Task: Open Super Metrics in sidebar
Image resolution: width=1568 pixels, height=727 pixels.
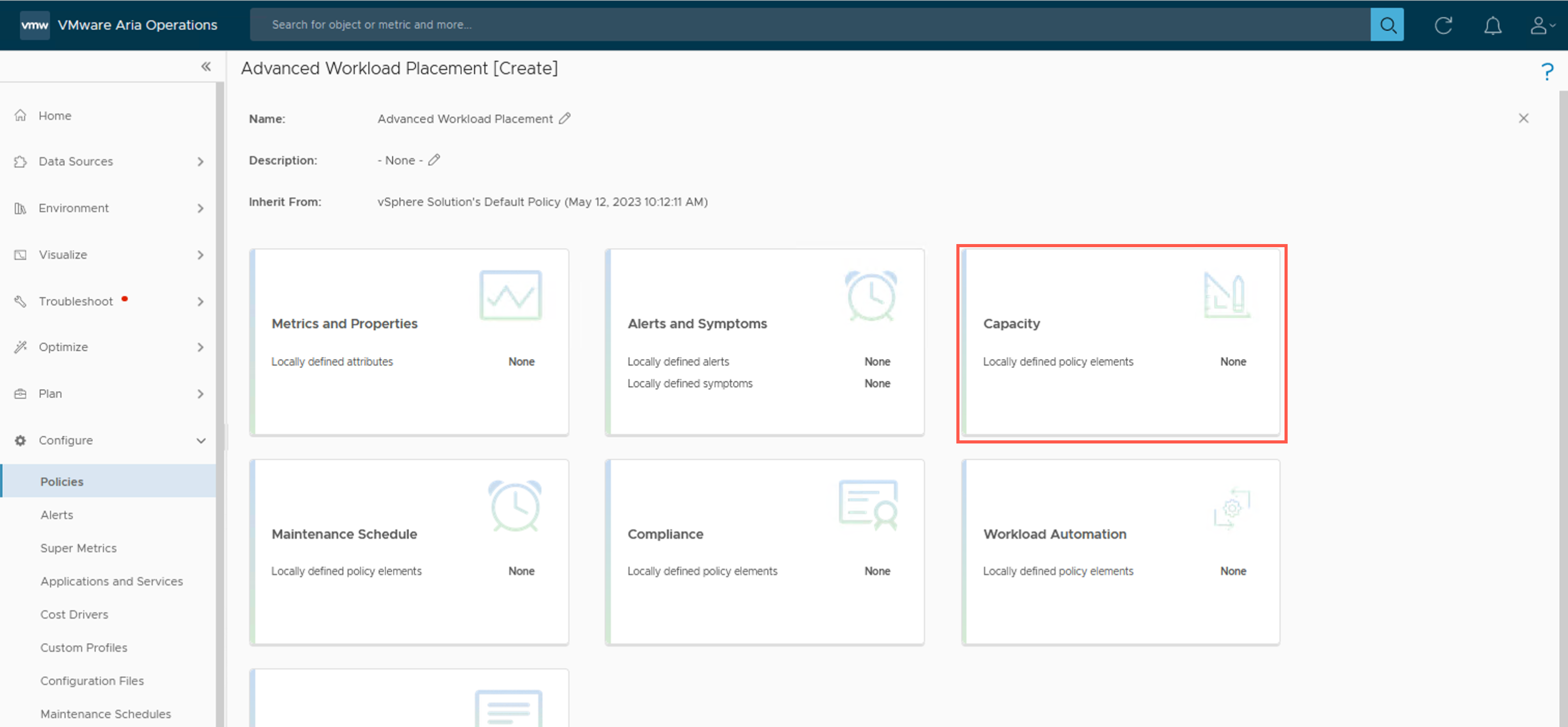Action: point(78,548)
